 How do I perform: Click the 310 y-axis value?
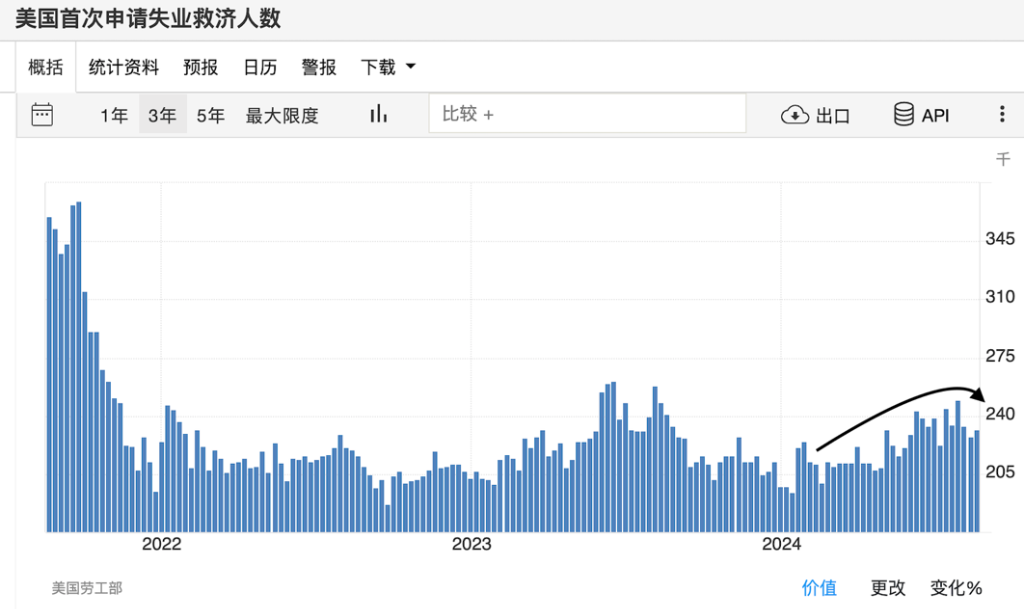[x=1000, y=297]
